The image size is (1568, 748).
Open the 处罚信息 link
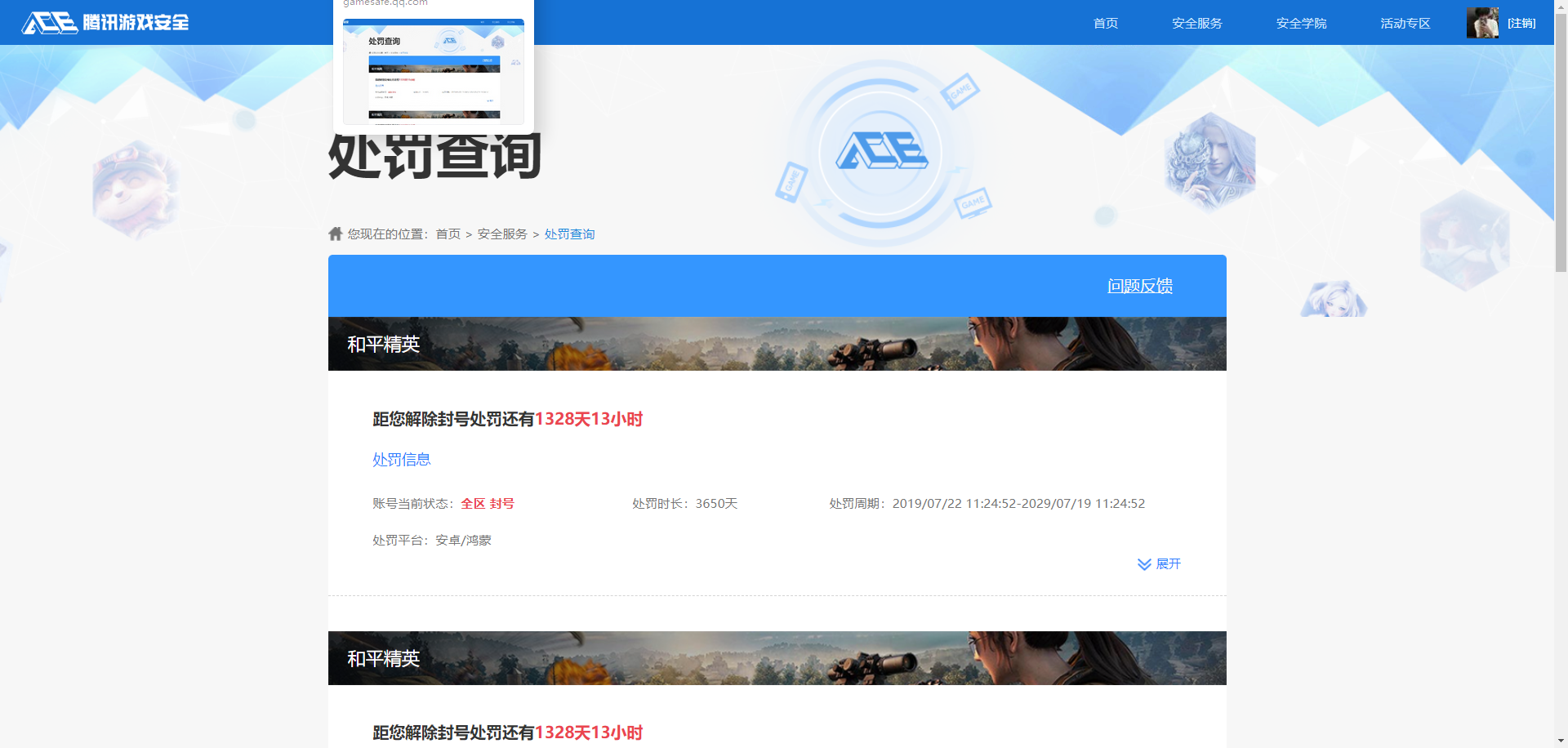coord(401,459)
